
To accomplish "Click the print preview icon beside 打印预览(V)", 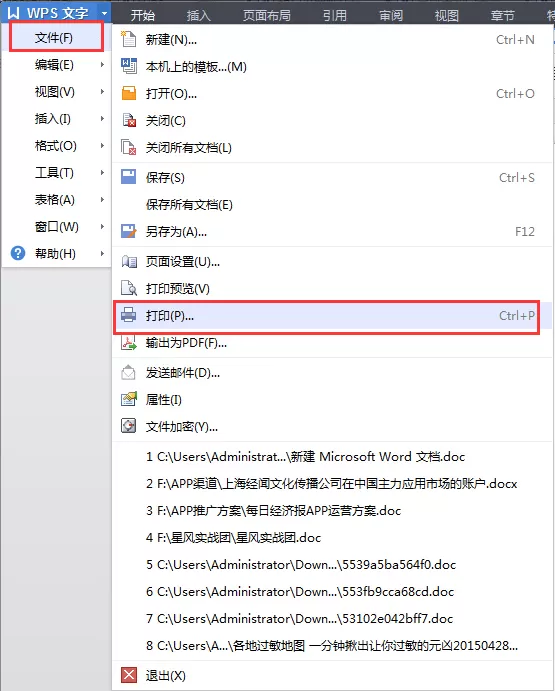I will (x=129, y=289).
